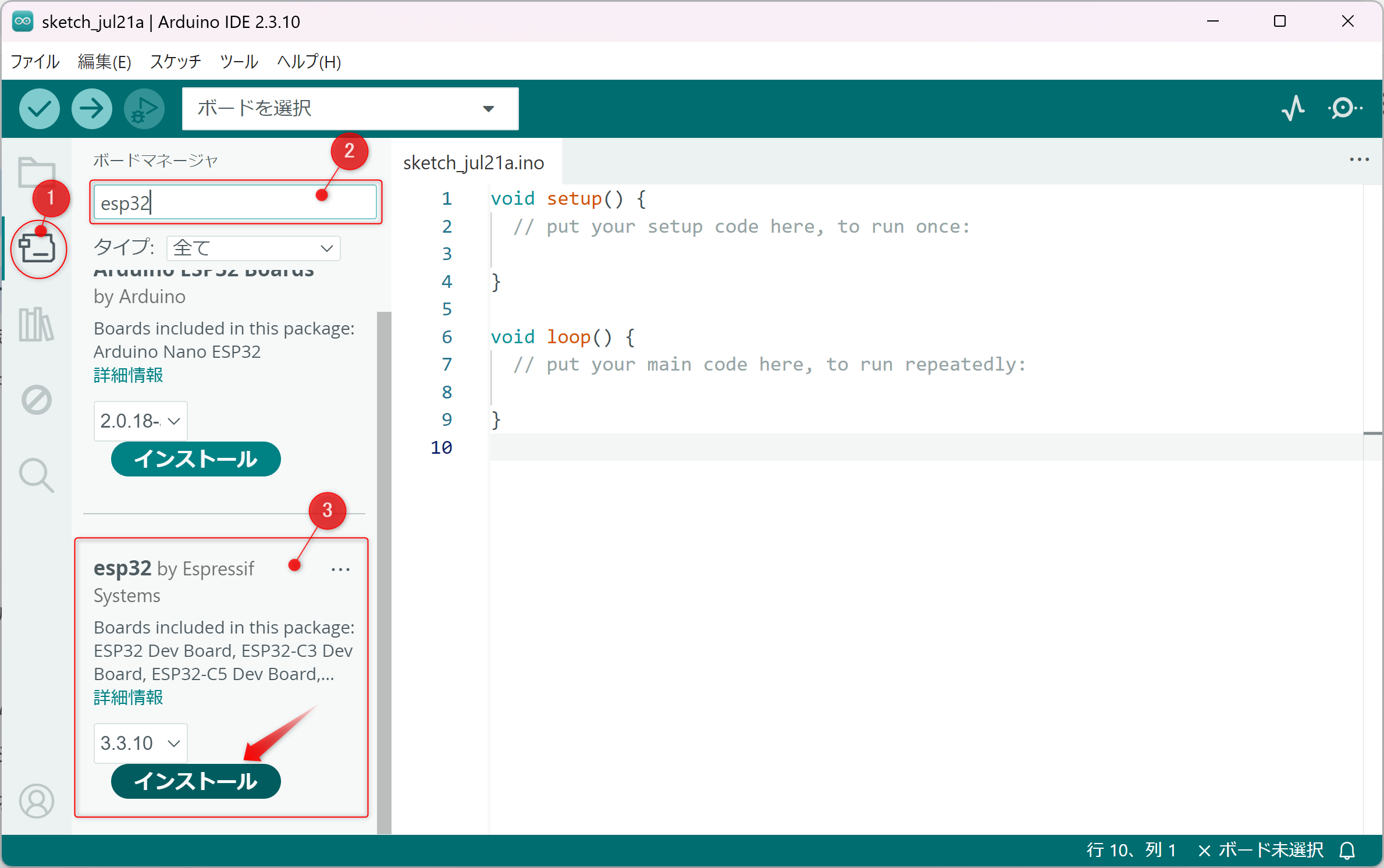Open the ツール menu

point(239,62)
